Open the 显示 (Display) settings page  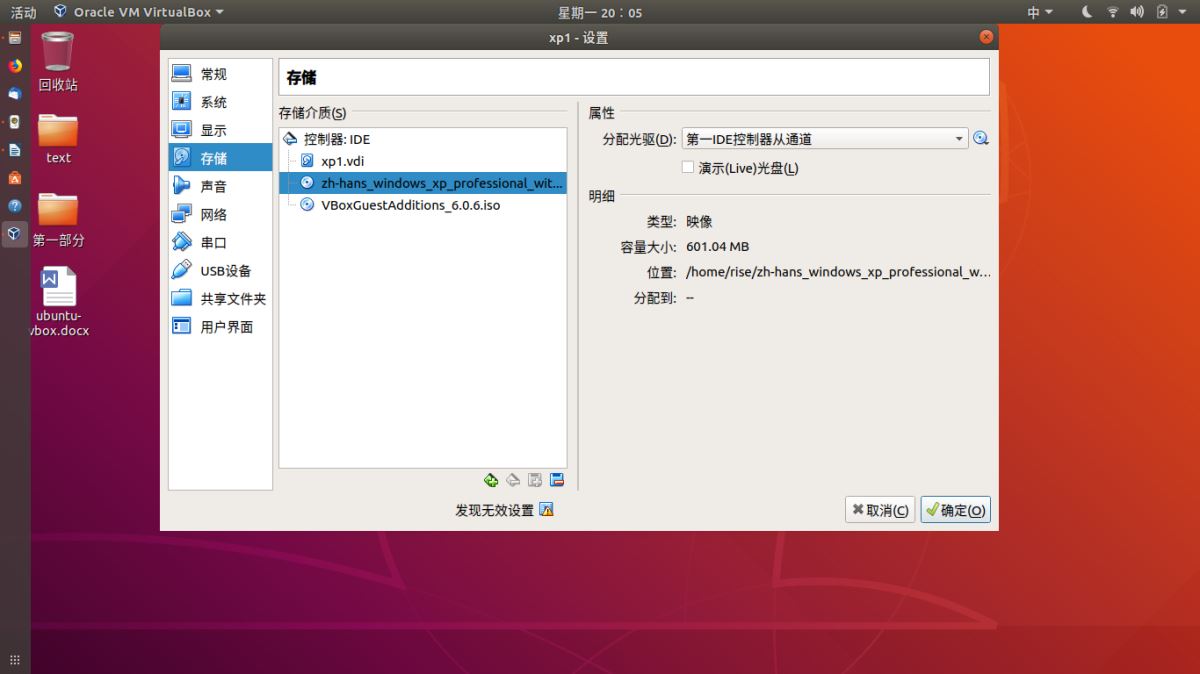[220, 130]
